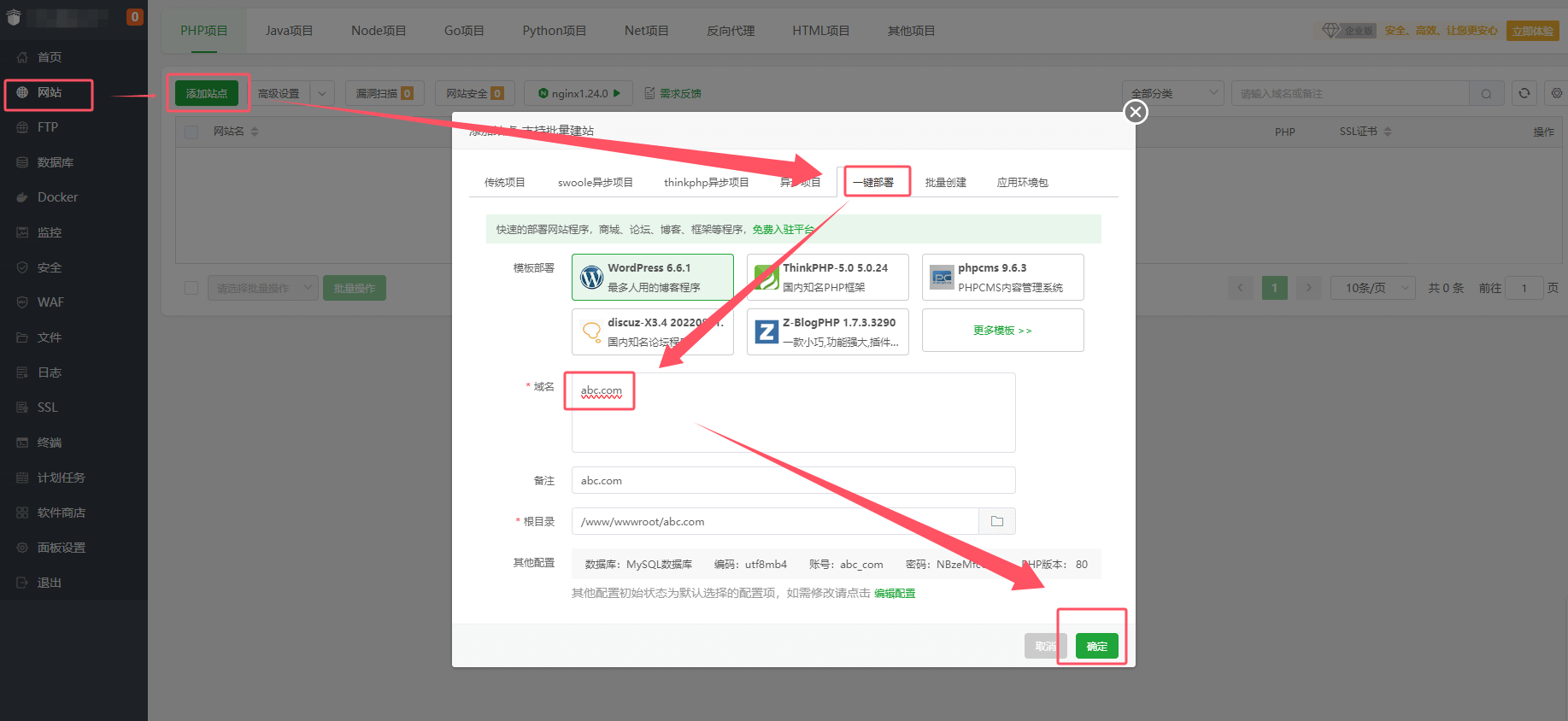The image size is (1568, 721).
Task: Select the ThinkPHP-5.0 template
Action: click(x=828, y=277)
